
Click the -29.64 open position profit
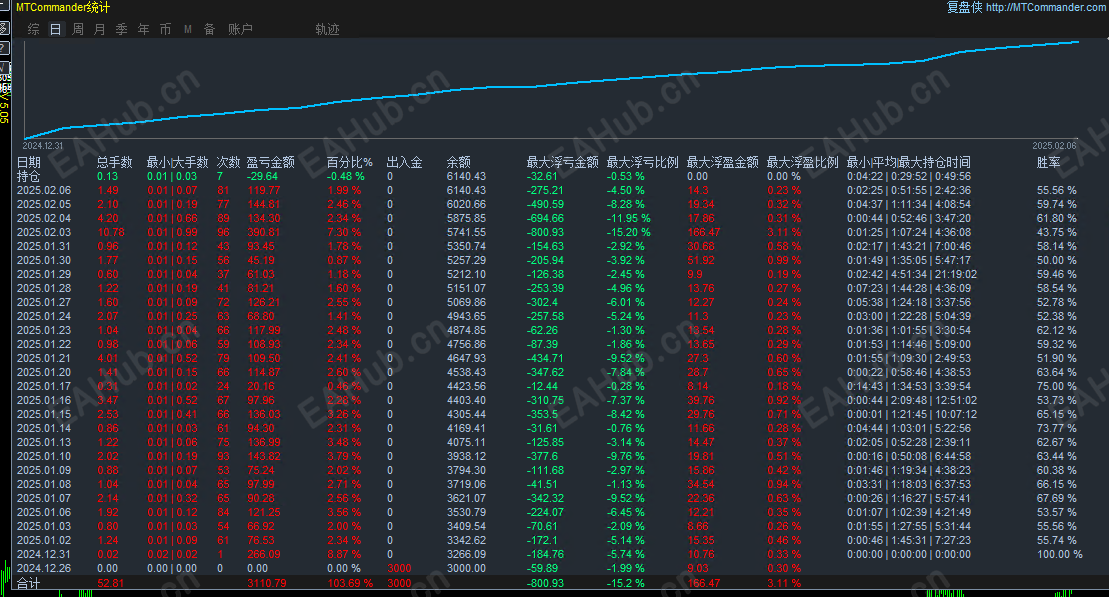pyautogui.click(x=262, y=176)
